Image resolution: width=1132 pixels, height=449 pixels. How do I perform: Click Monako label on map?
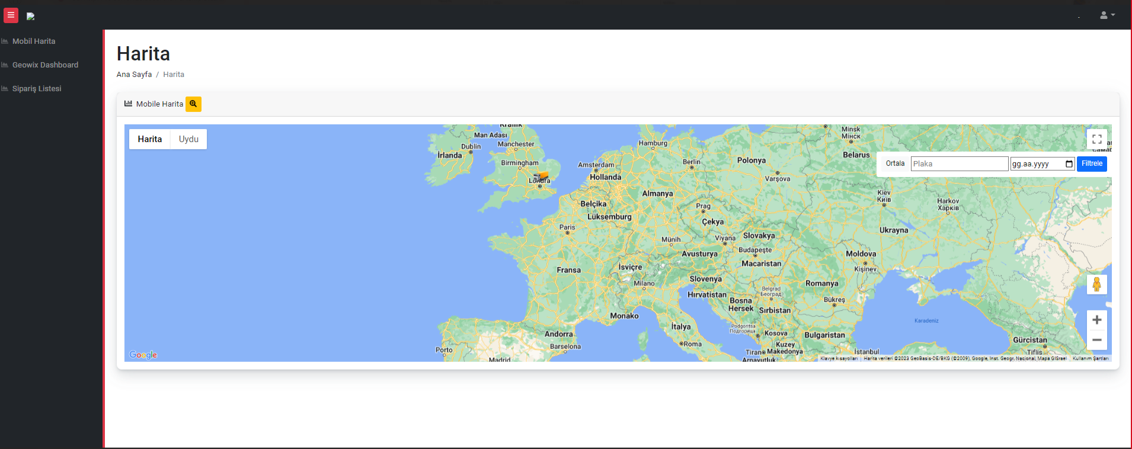pos(624,315)
